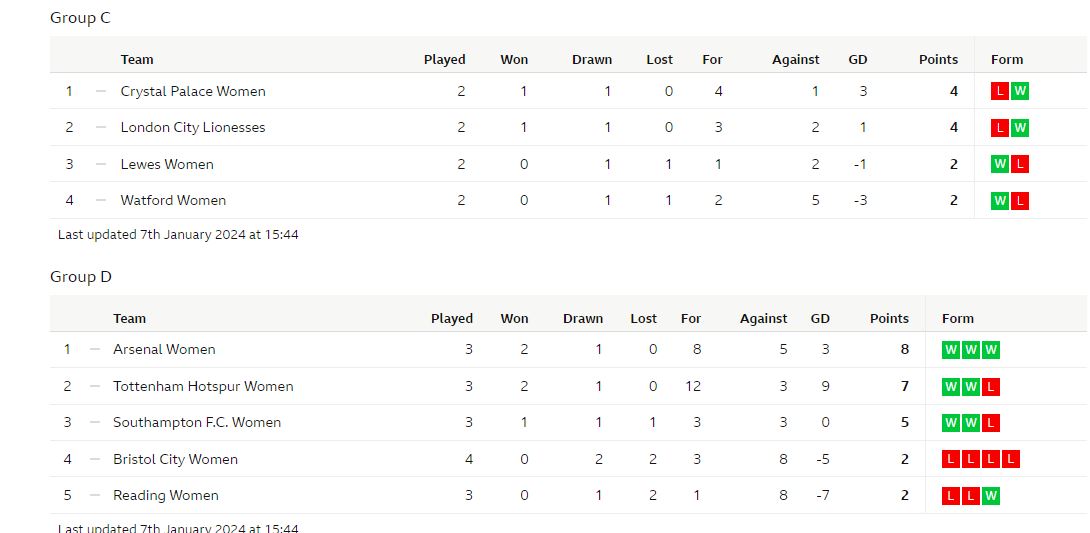
Task: Click Lewes Women's green W form badge
Action: pos(1000,164)
